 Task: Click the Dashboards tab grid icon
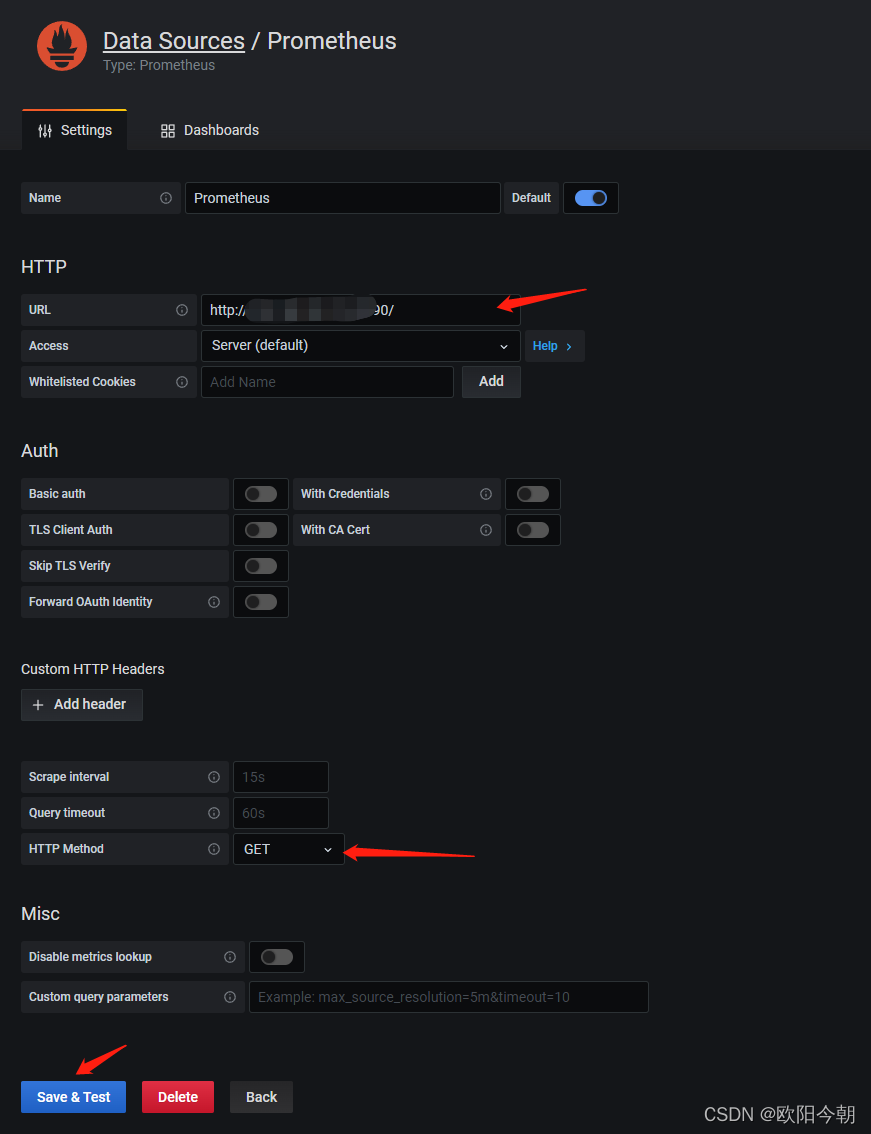(168, 131)
